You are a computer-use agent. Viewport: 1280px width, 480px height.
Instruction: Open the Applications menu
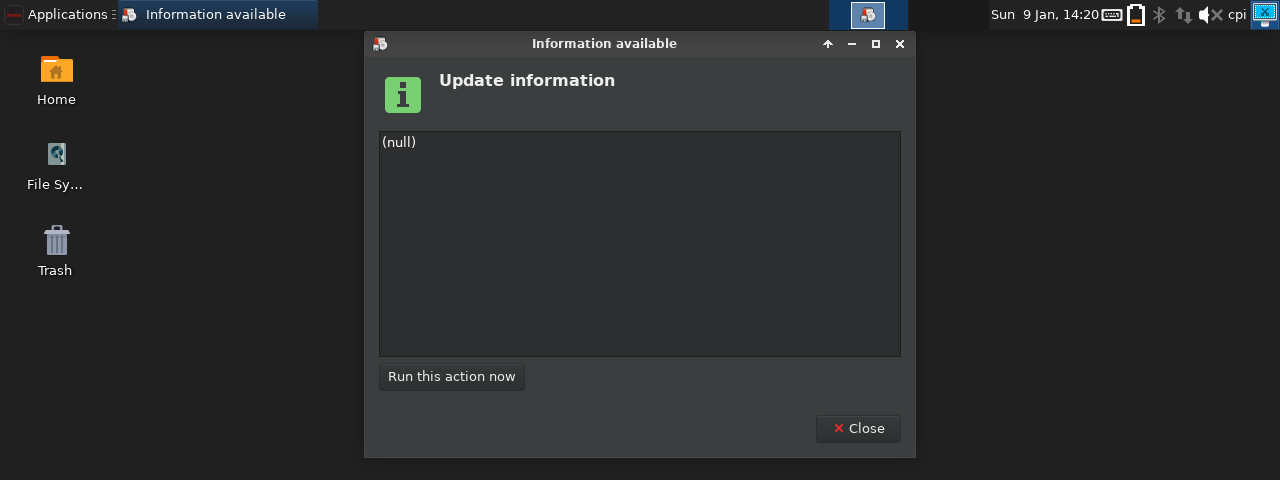coord(58,15)
